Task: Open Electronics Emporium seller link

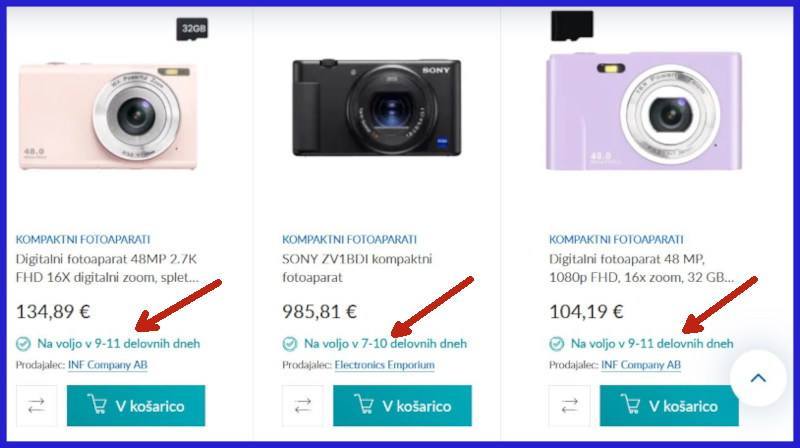Action: [385, 365]
